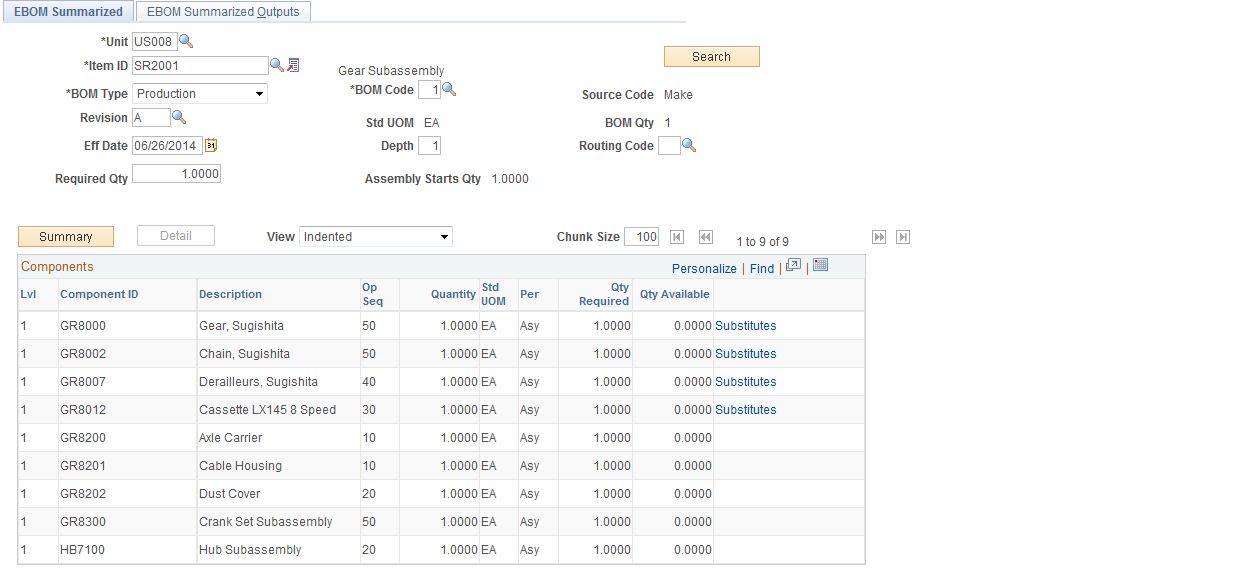Click the Search button
This screenshot has height=573, width=1257.
(712, 57)
